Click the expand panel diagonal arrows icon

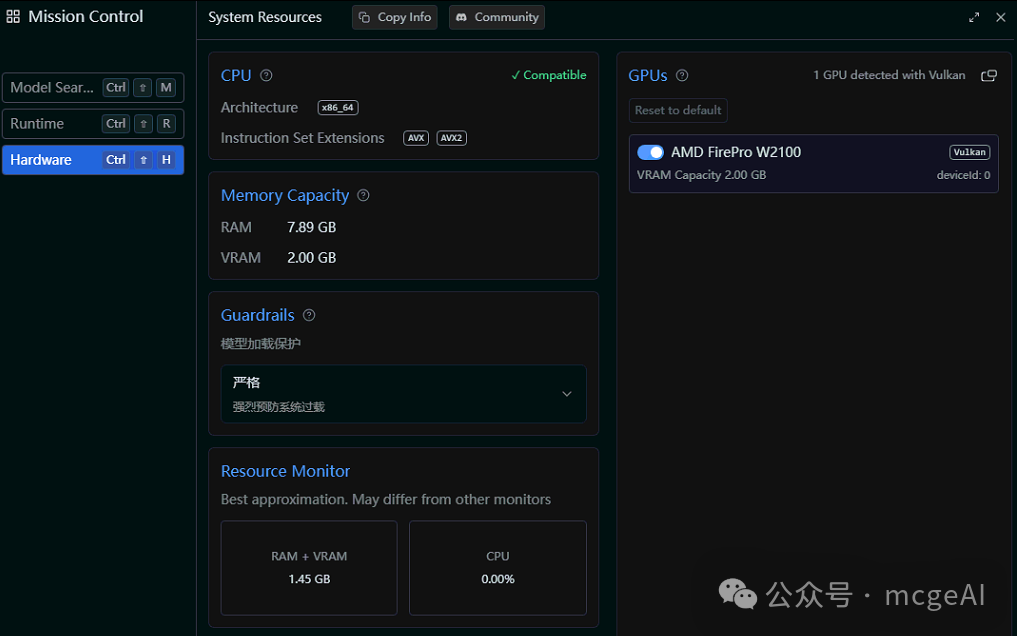pyautogui.click(x=974, y=17)
